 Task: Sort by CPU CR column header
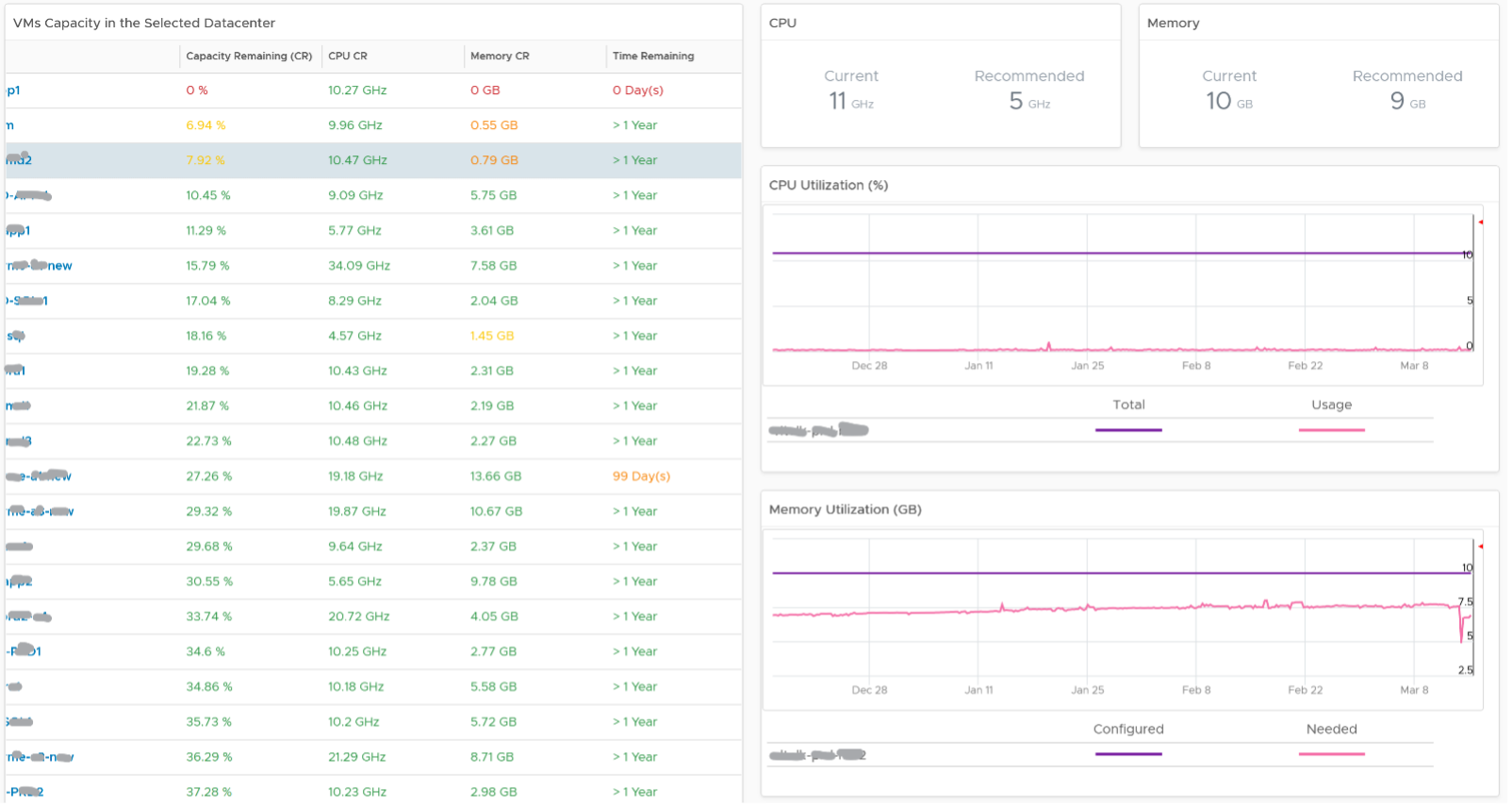(348, 57)
